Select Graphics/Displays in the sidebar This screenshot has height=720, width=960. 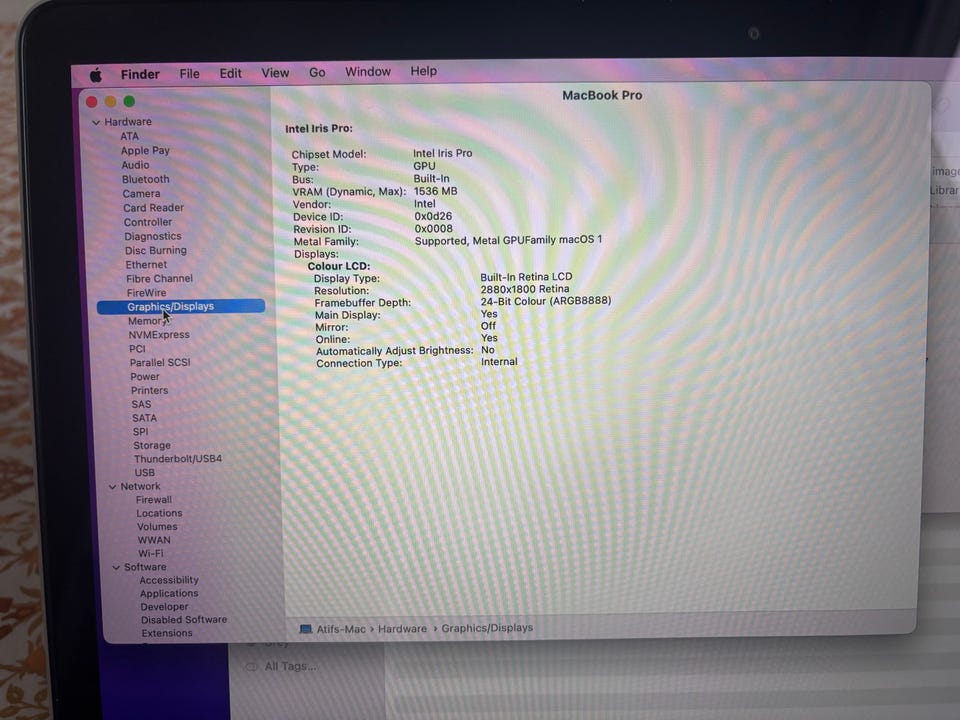pos(181,306)
